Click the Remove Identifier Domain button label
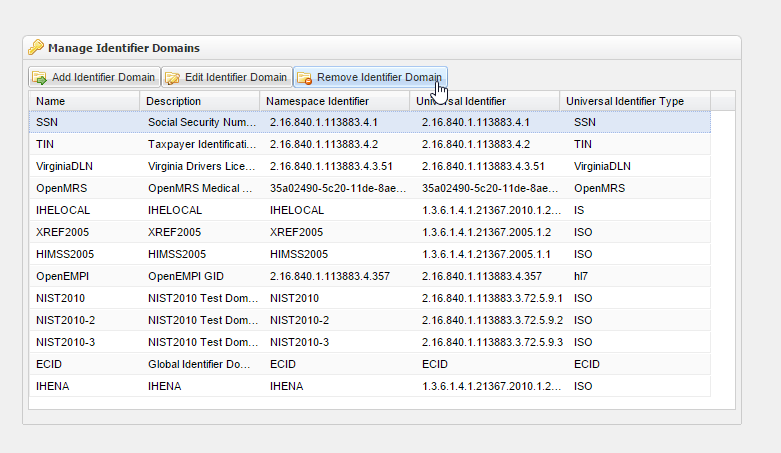The height and width of the screenshot is (453, 781). [x=379, y=77]
